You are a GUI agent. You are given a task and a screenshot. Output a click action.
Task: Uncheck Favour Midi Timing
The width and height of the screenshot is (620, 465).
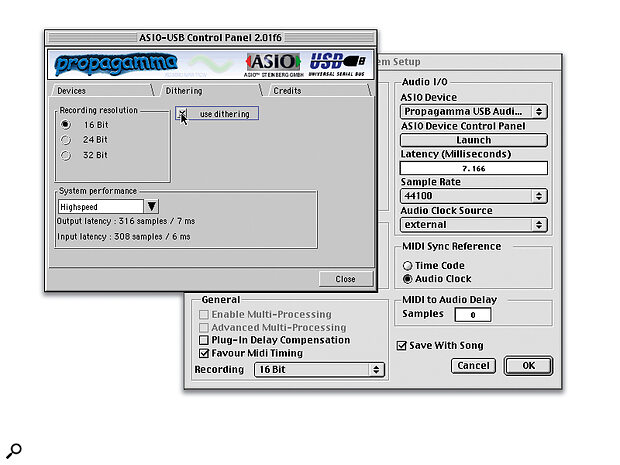coord(204,353)
